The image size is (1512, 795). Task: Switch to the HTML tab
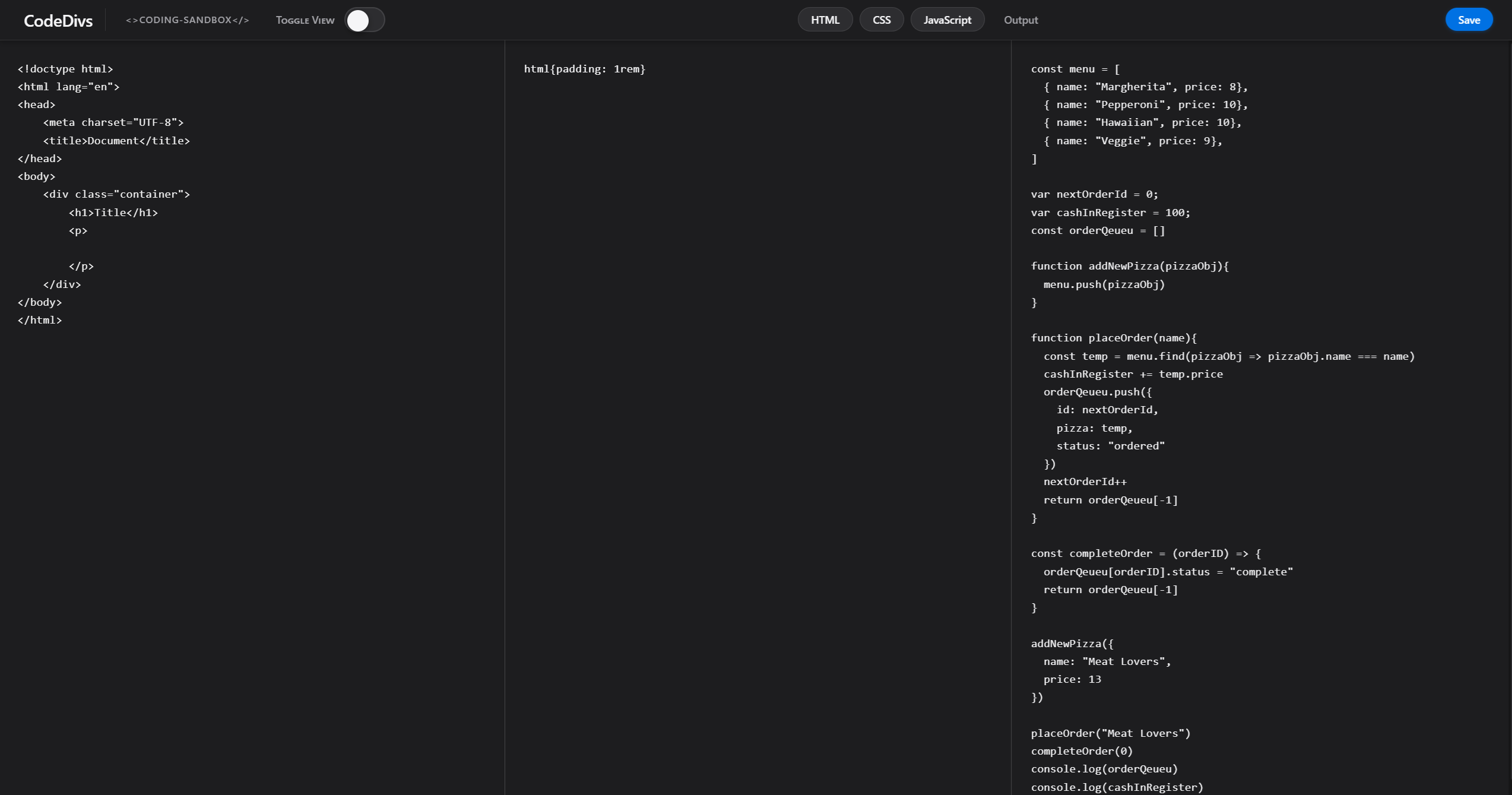(825, 19)
